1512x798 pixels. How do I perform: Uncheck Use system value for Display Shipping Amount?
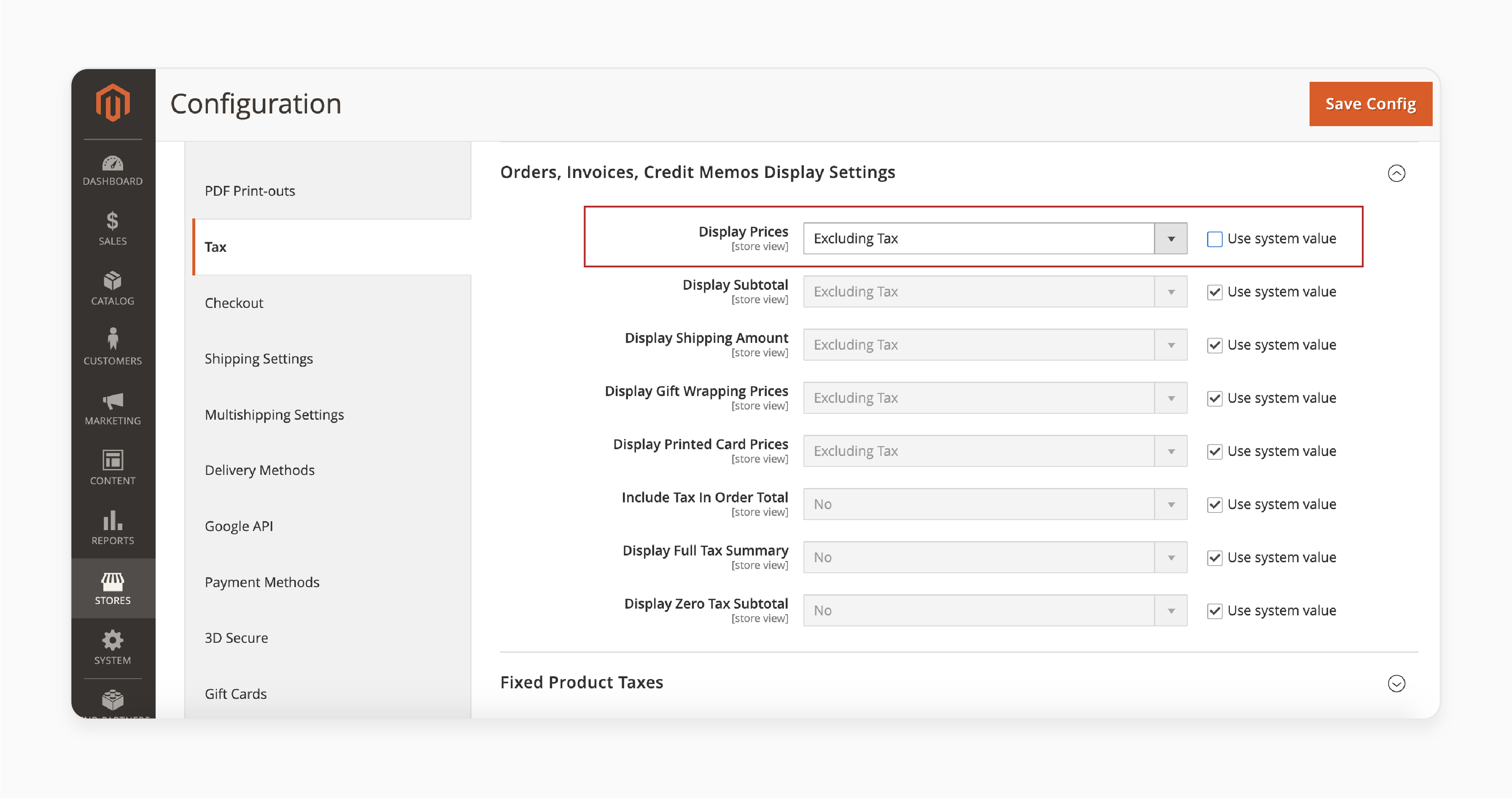point(1214,345)
